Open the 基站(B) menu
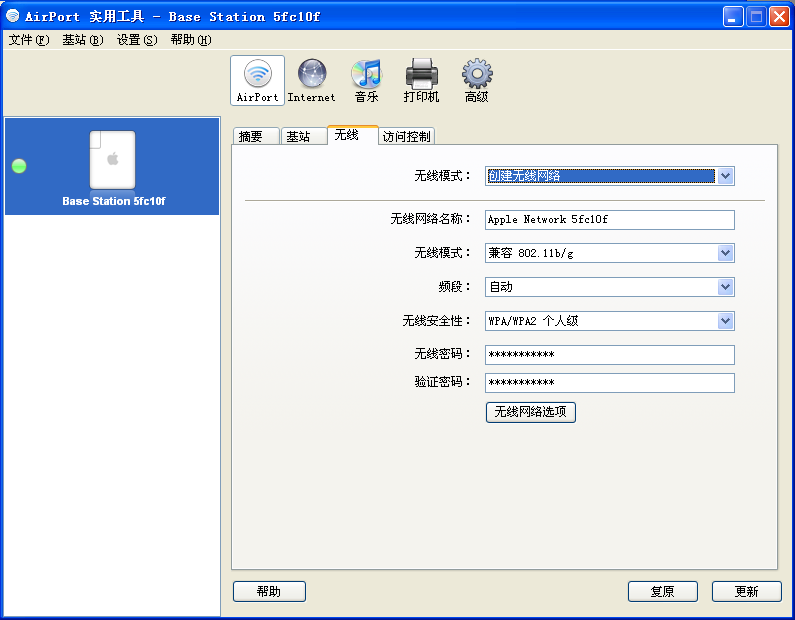The height and width of the screenshot is (620, 795). tap(83, 40)
